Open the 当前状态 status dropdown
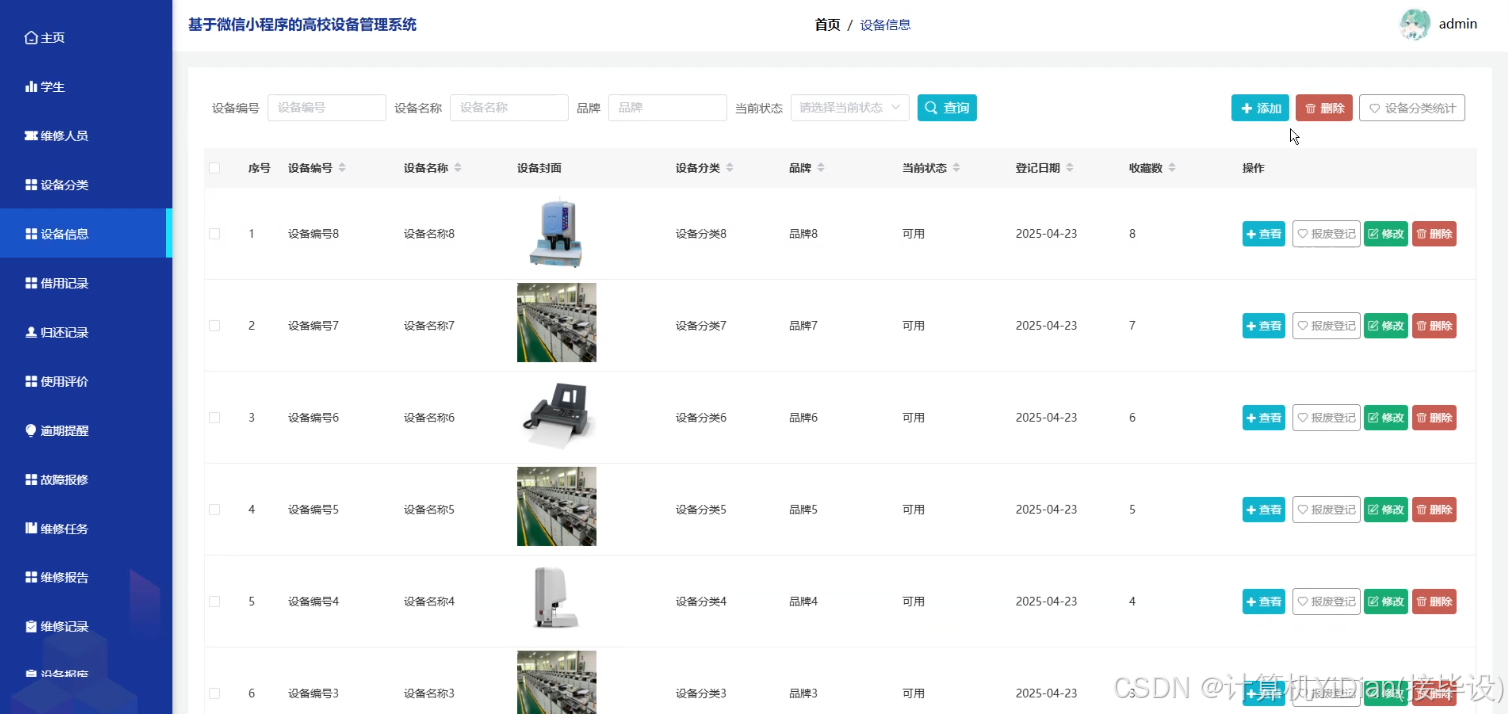 pyautogui.click(x=849, y=107)
